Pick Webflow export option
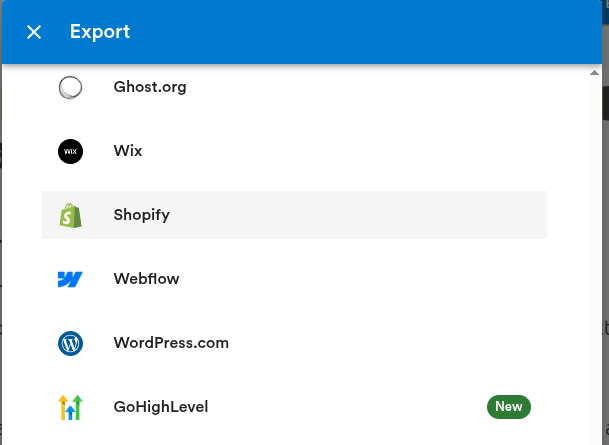The height and width of the screenshot is (445, 609). (294, 279)
